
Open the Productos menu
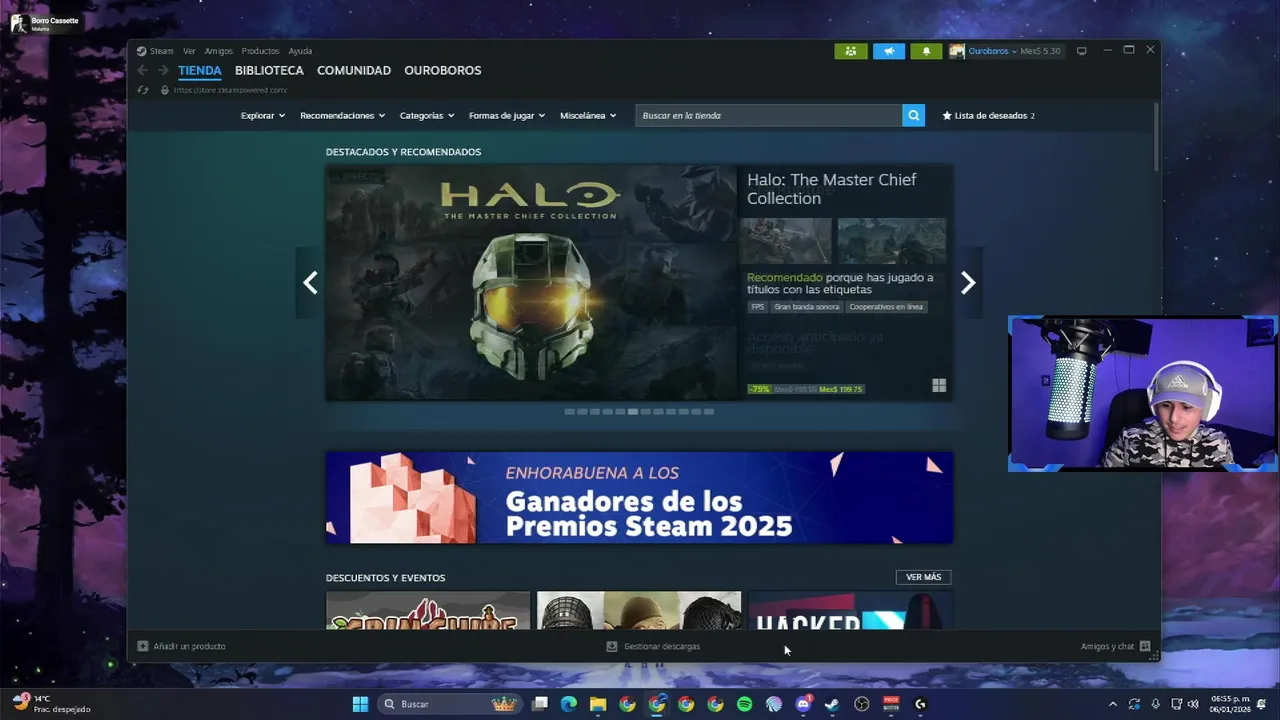[260, 51]
